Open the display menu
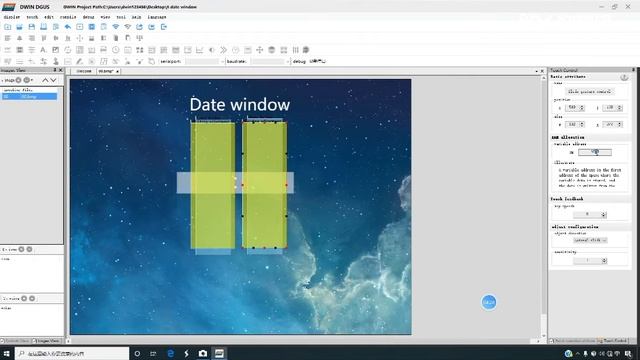This screenshot has width=640, height=360. [x=11, y=17]
